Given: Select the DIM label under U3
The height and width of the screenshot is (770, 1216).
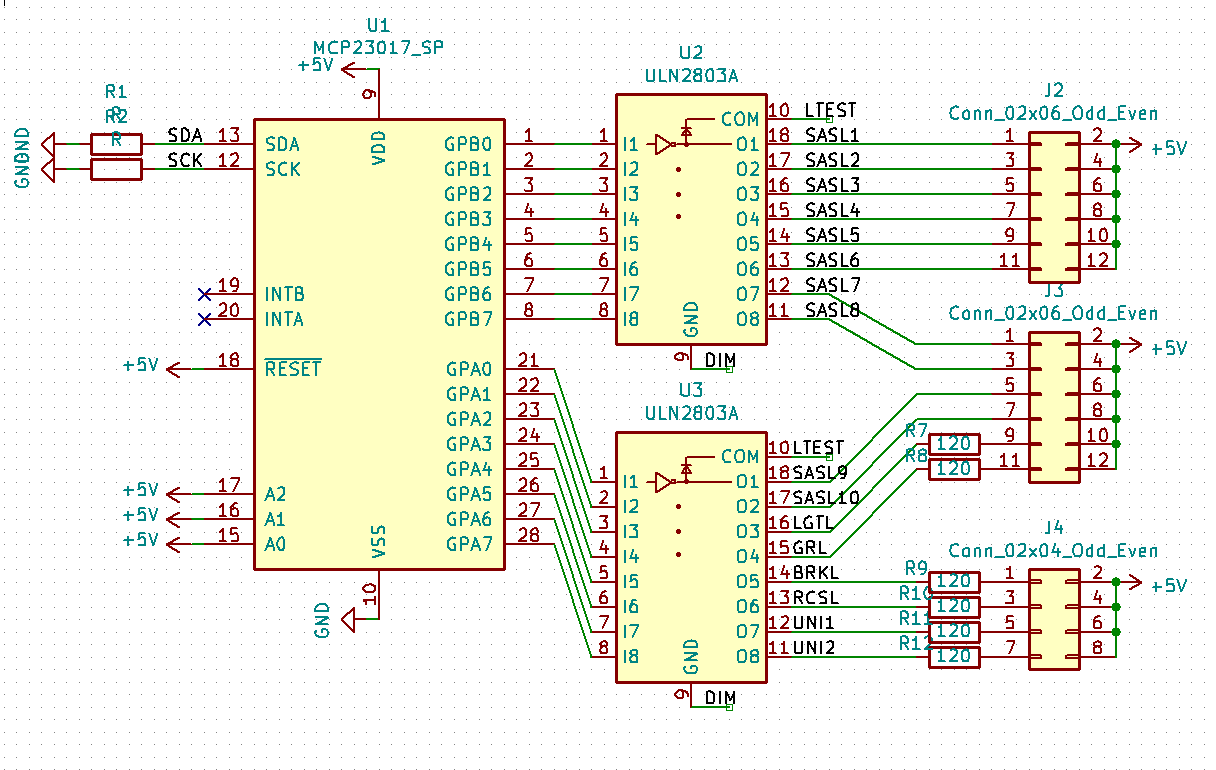Looking at the screenshot, I should point(720,697).
